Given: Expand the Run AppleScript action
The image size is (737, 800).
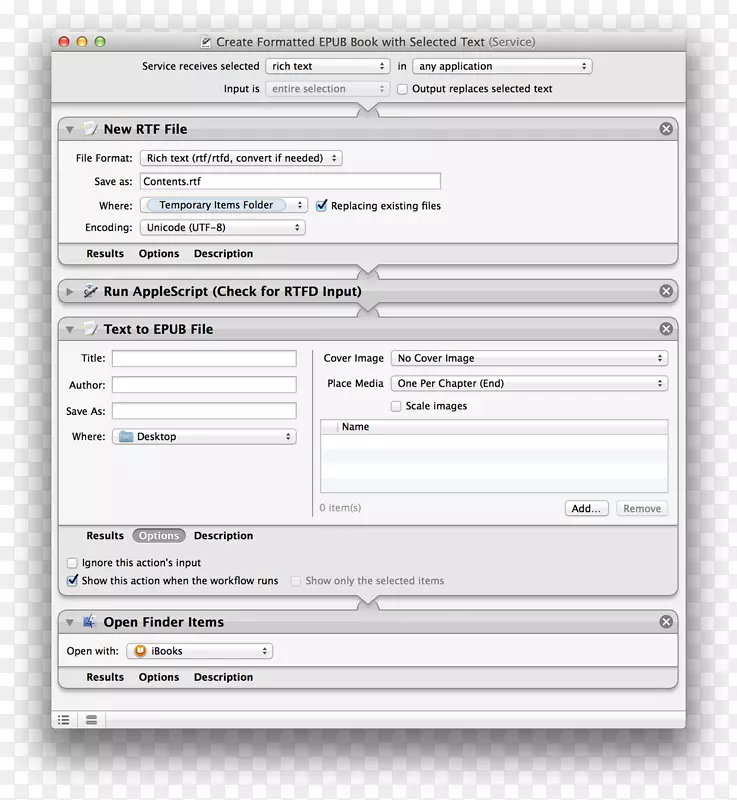Looking at the screenshot, I should coord(69,292).
